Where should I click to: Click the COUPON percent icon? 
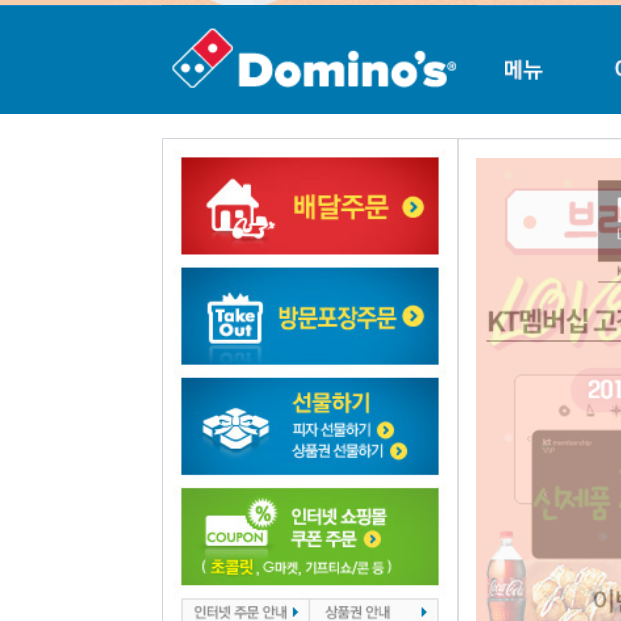(x=241, y=523)
